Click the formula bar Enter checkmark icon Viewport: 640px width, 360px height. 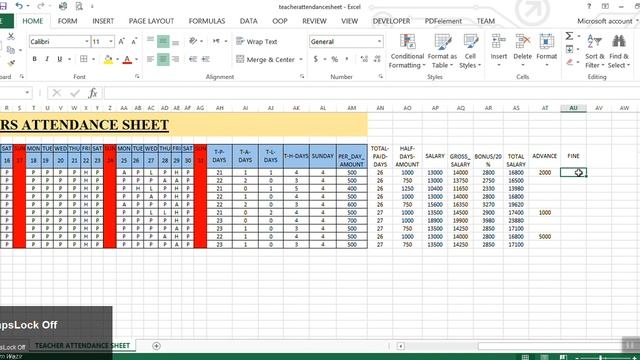click(75, 93)
